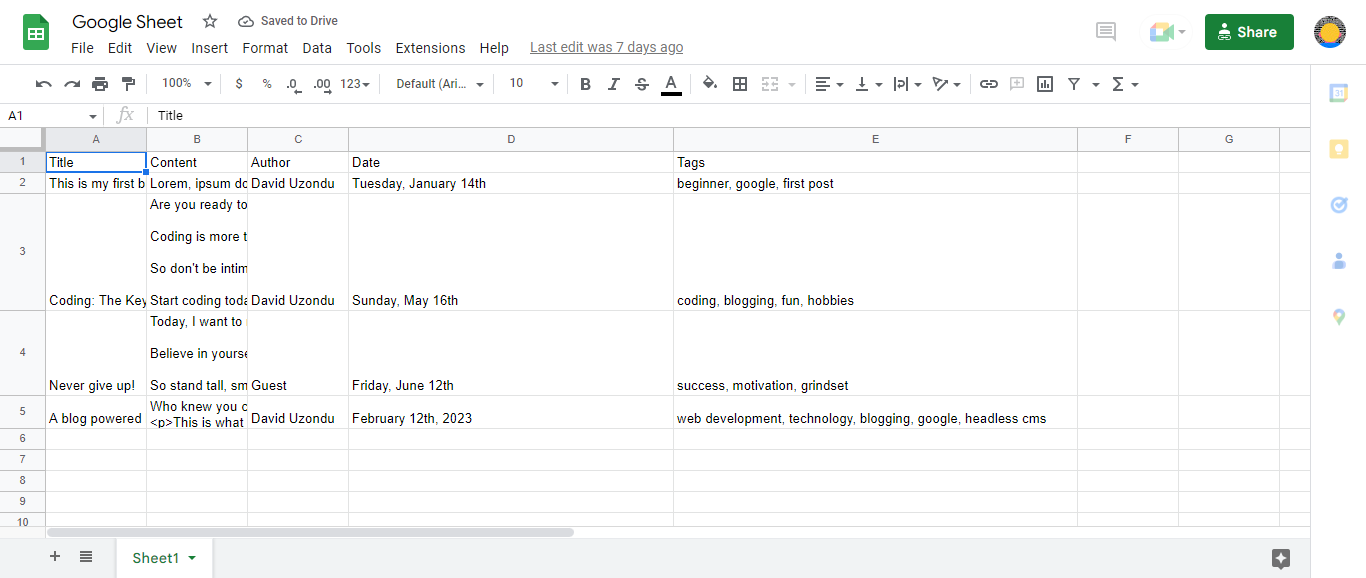Open Google Keep in side panel
The height and width of the screenshot is (578, 1366).
pyautogui.click(x=1338, y=149)
